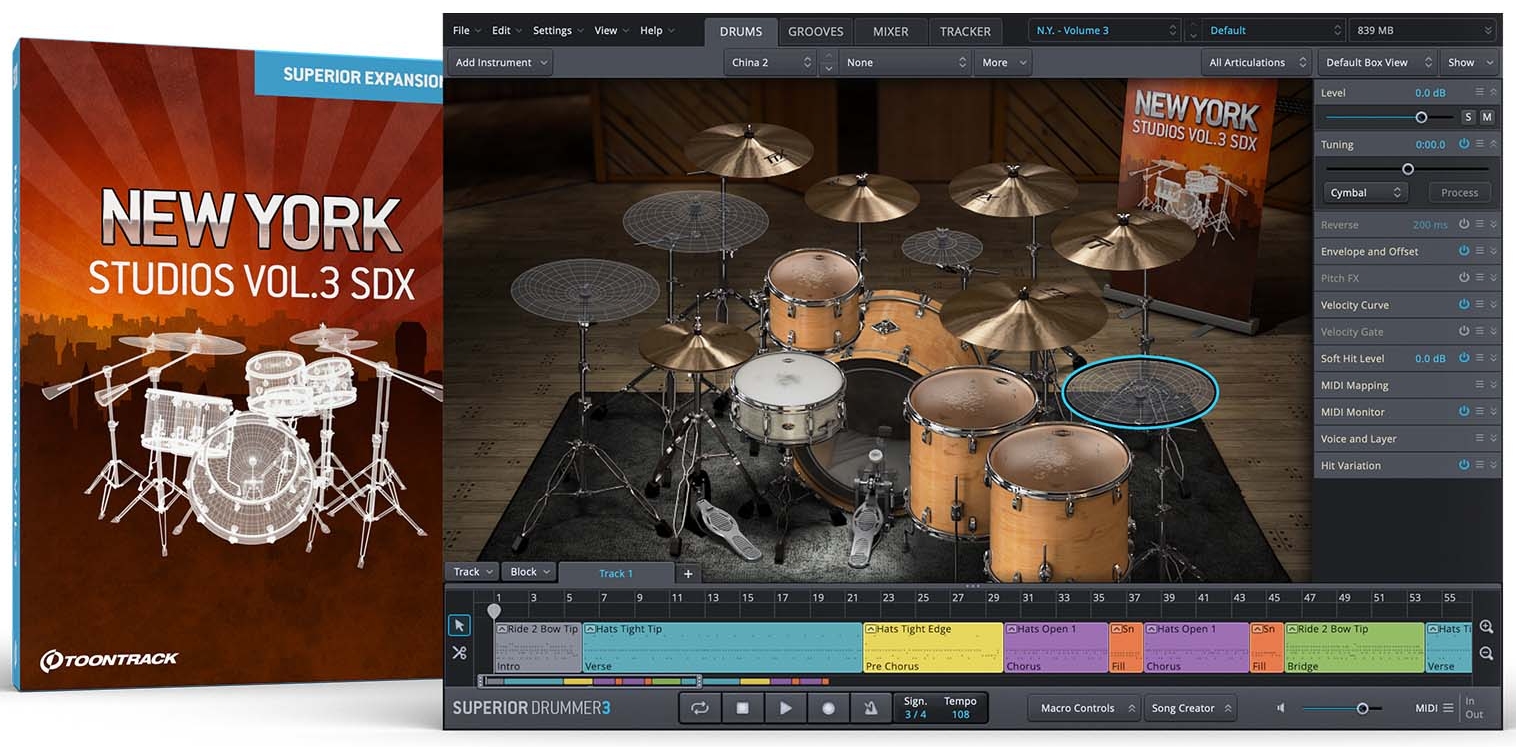Mute the instrument with the M button
This screenshot has height=747, width=1516.
point(1487,117)
